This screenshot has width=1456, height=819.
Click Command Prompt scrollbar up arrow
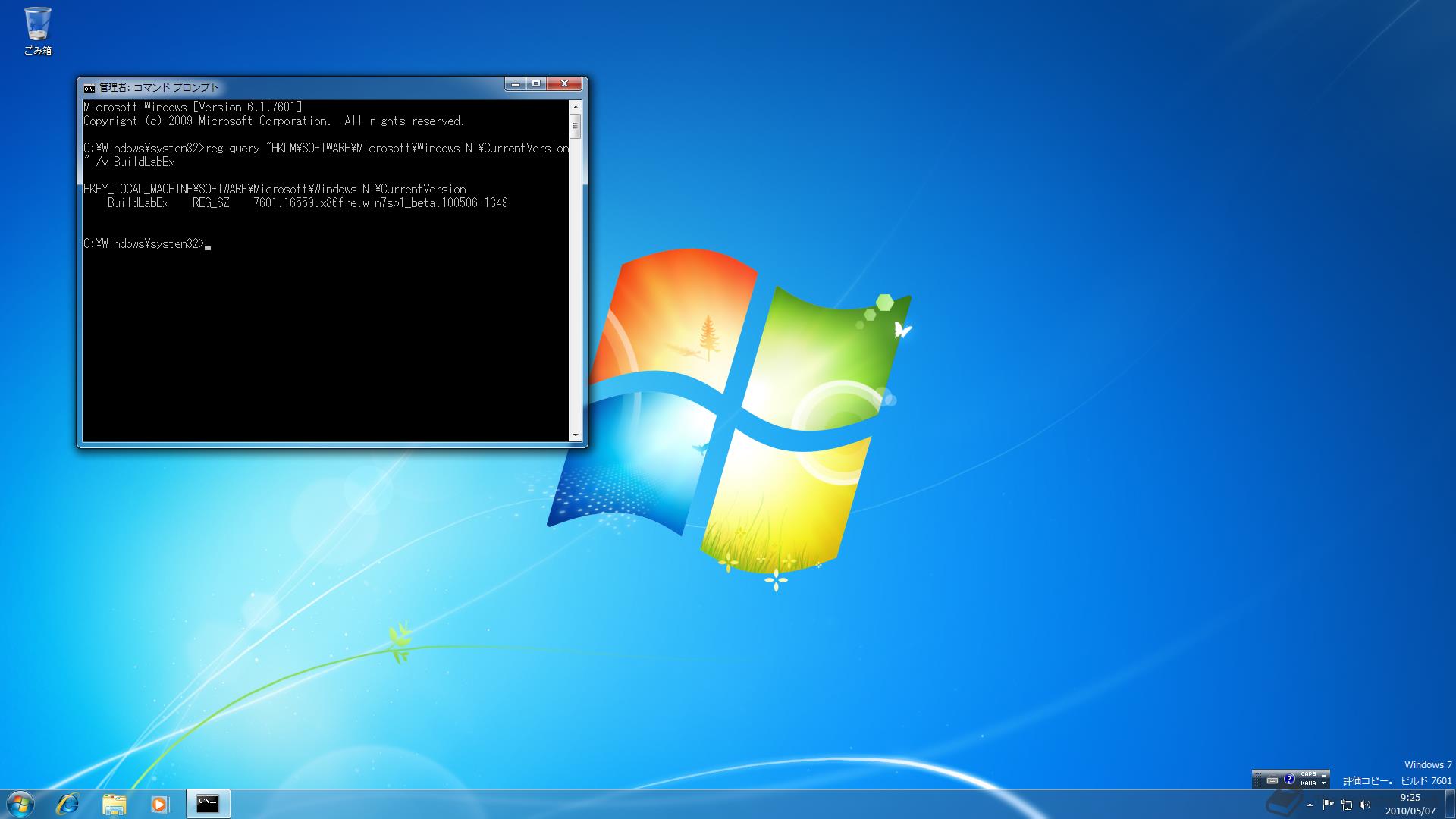click(575, 106)
